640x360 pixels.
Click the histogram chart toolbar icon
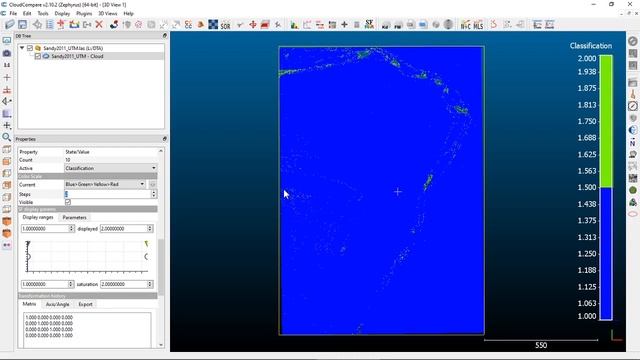[x=294, y=25]
